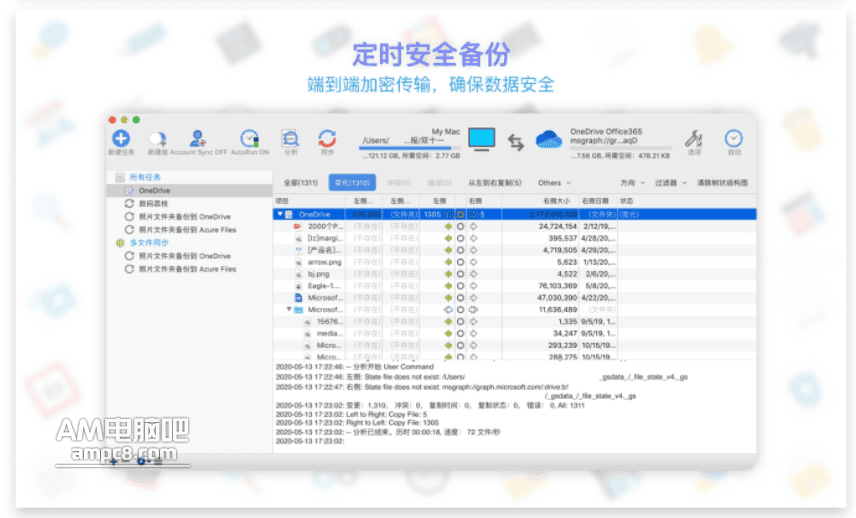Image resolution: width=856 pixels, height=518 pixels.
Task: Click sync icon beside 数码荔枝
Action: 129,204
